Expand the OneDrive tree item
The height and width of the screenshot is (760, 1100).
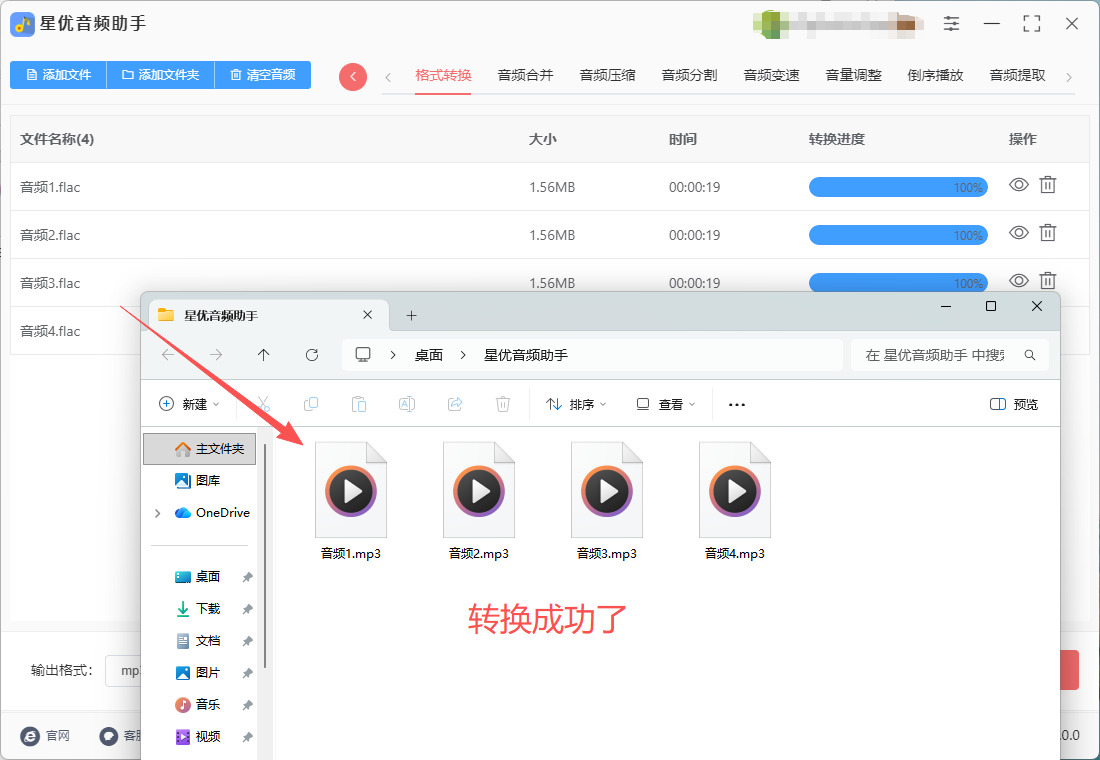157,513
